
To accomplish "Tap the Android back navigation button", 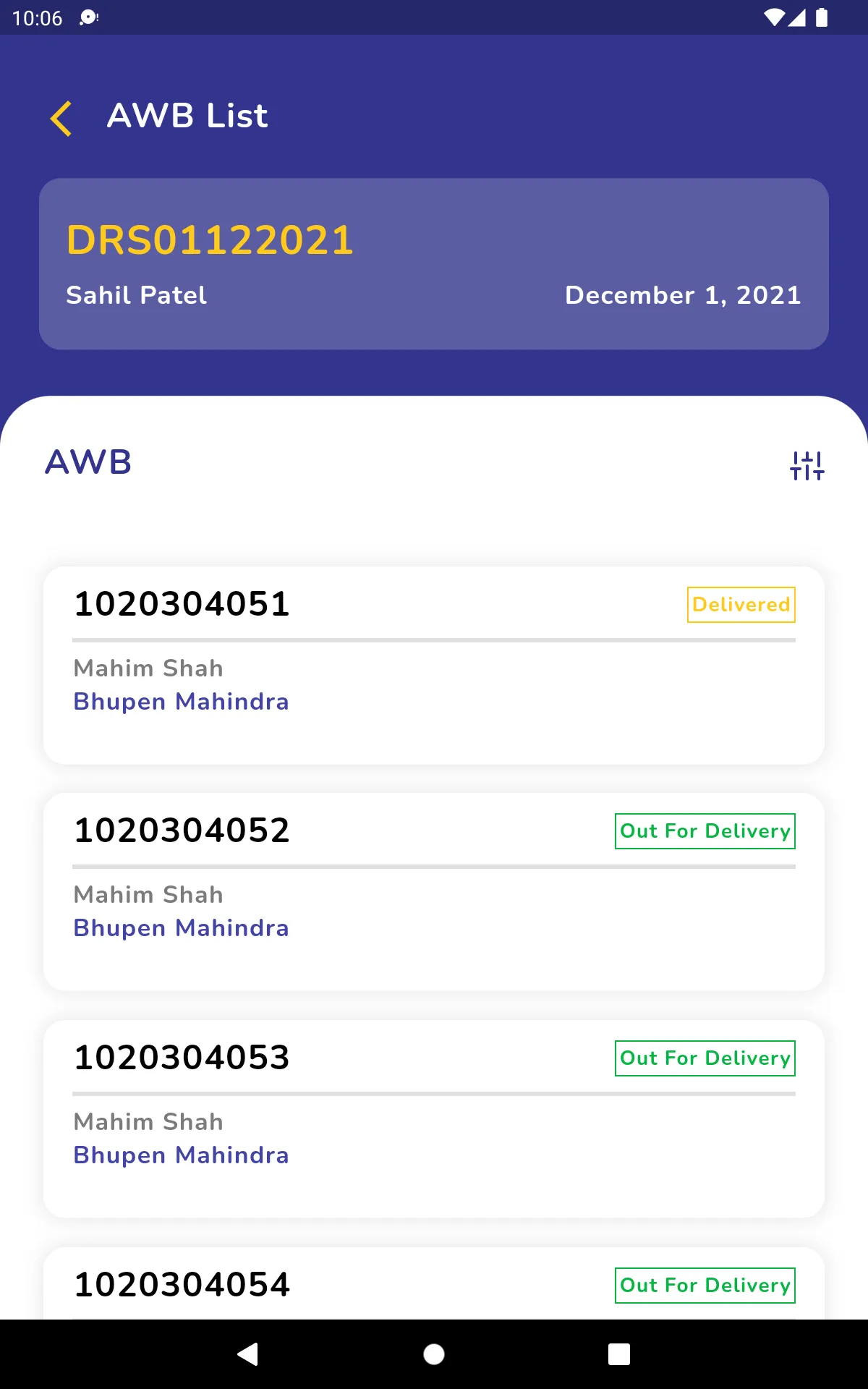I will (x=248, y=1354).
